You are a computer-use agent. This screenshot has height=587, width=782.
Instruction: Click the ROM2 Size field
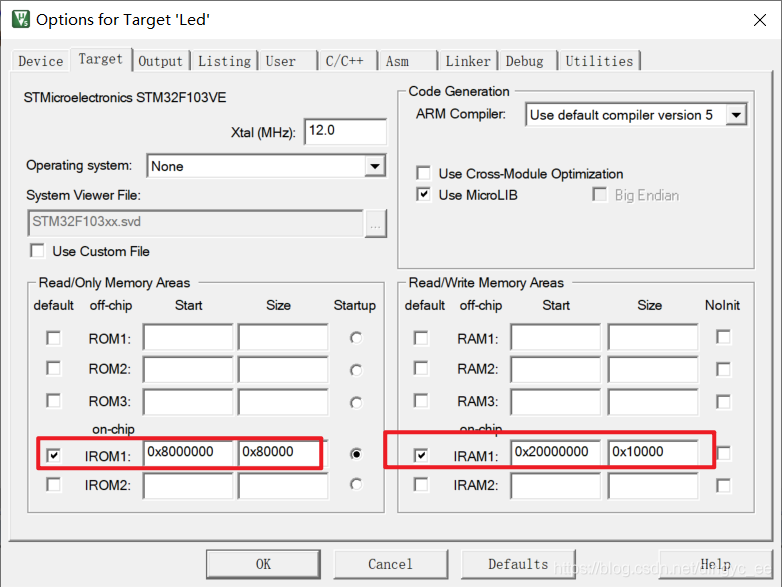click(283, 369)
